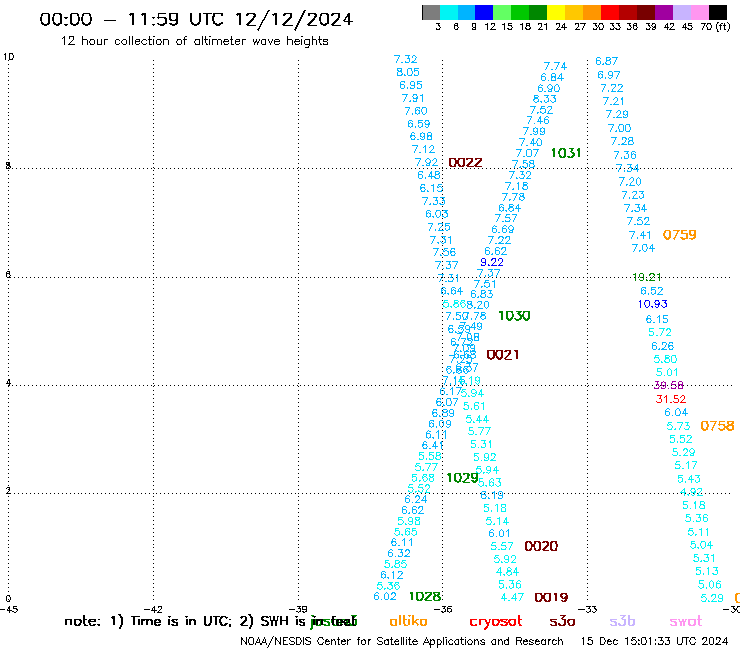Click the wave height value '6.87'
This screenshot has width=740, height=650.
[x=606, y=61]
